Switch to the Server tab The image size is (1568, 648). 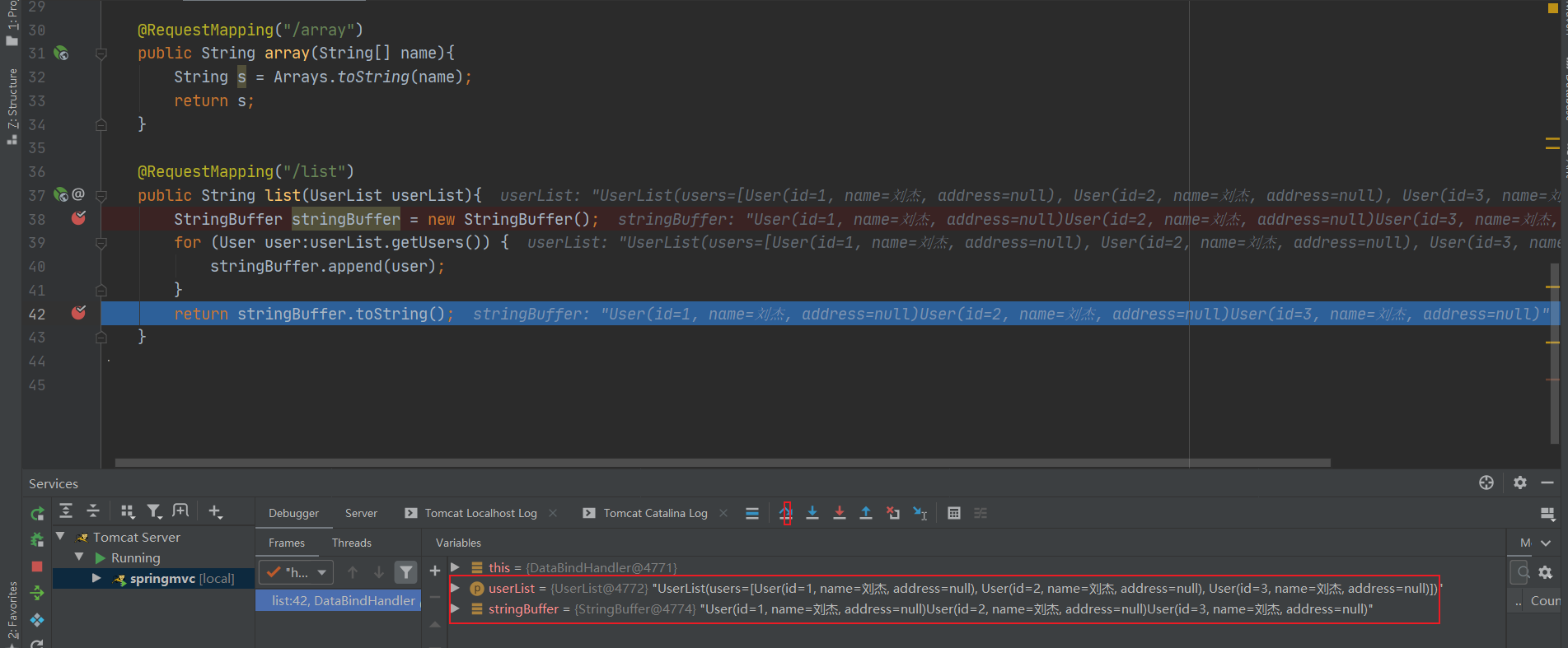[x=361, y=513]
